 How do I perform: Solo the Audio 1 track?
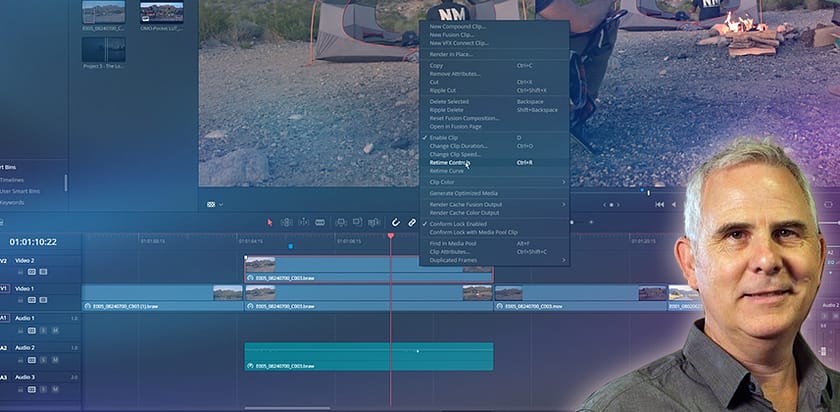[43, 331]
